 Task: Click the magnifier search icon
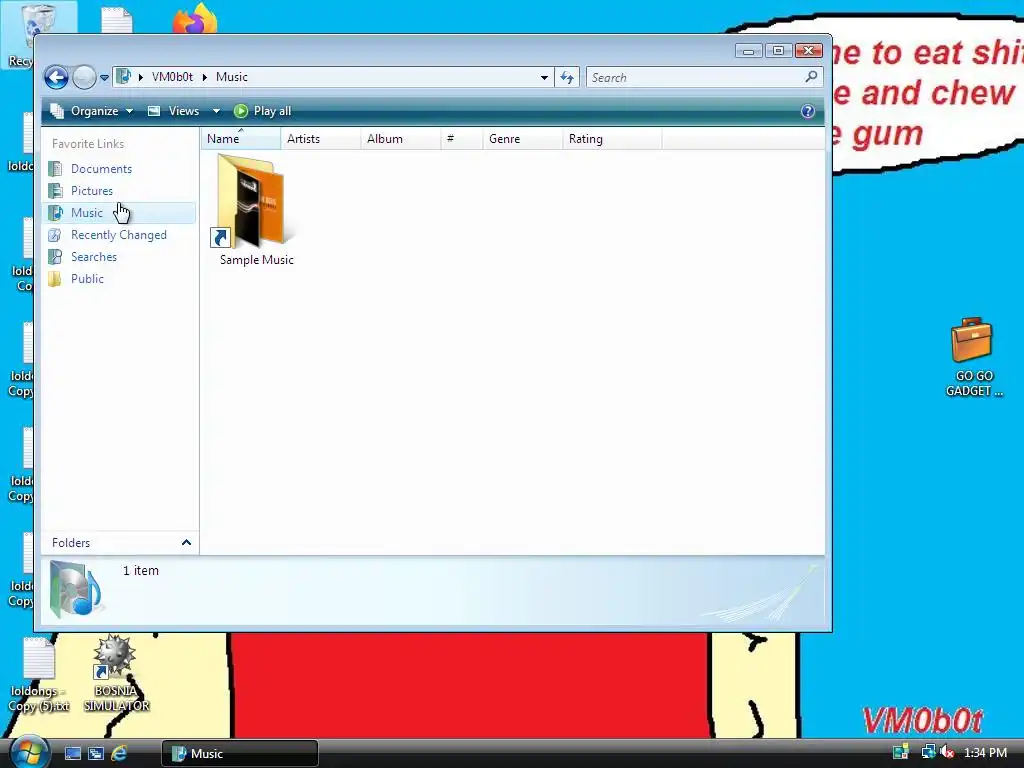(811, 77)
